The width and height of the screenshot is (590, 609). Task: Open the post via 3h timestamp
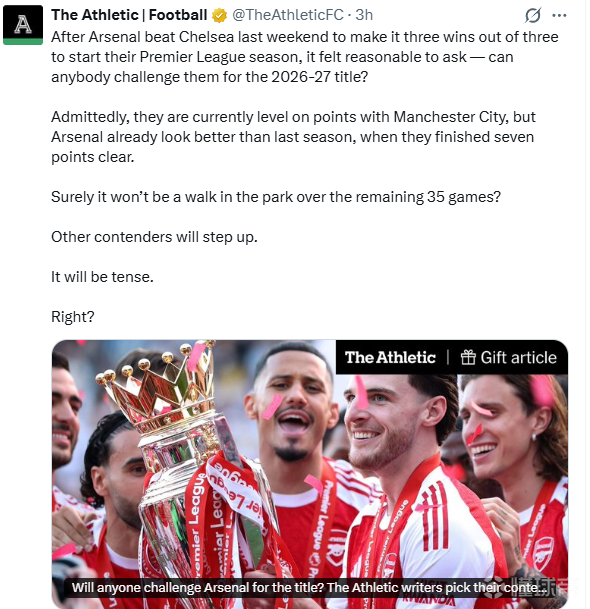(364, 15)
